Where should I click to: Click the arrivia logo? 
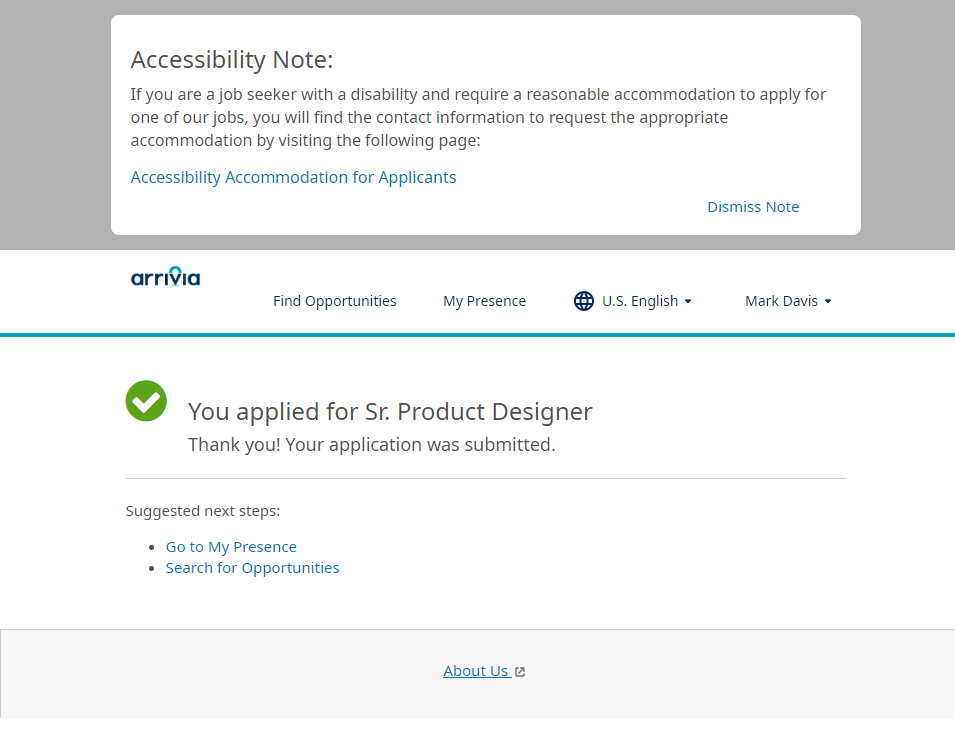pos(165,276)
